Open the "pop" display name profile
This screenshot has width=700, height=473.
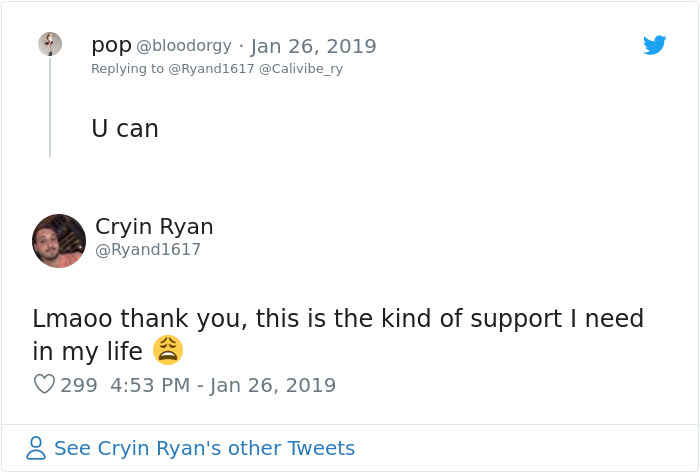(110, 45)
